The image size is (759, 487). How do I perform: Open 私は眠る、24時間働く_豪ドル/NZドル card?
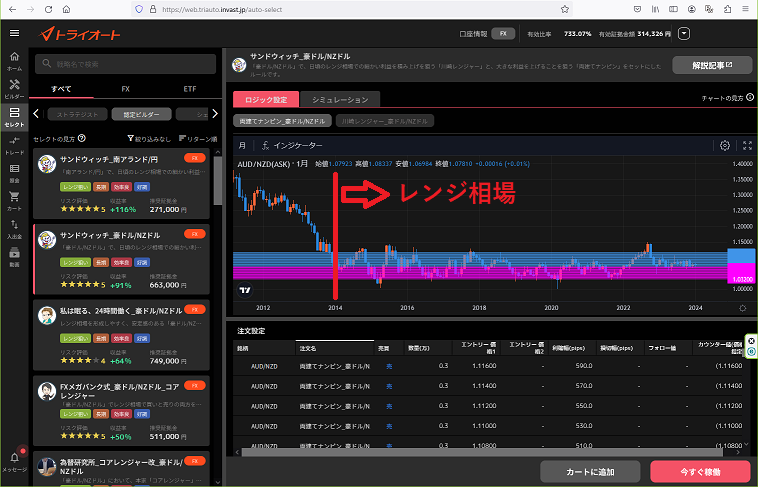121,335
